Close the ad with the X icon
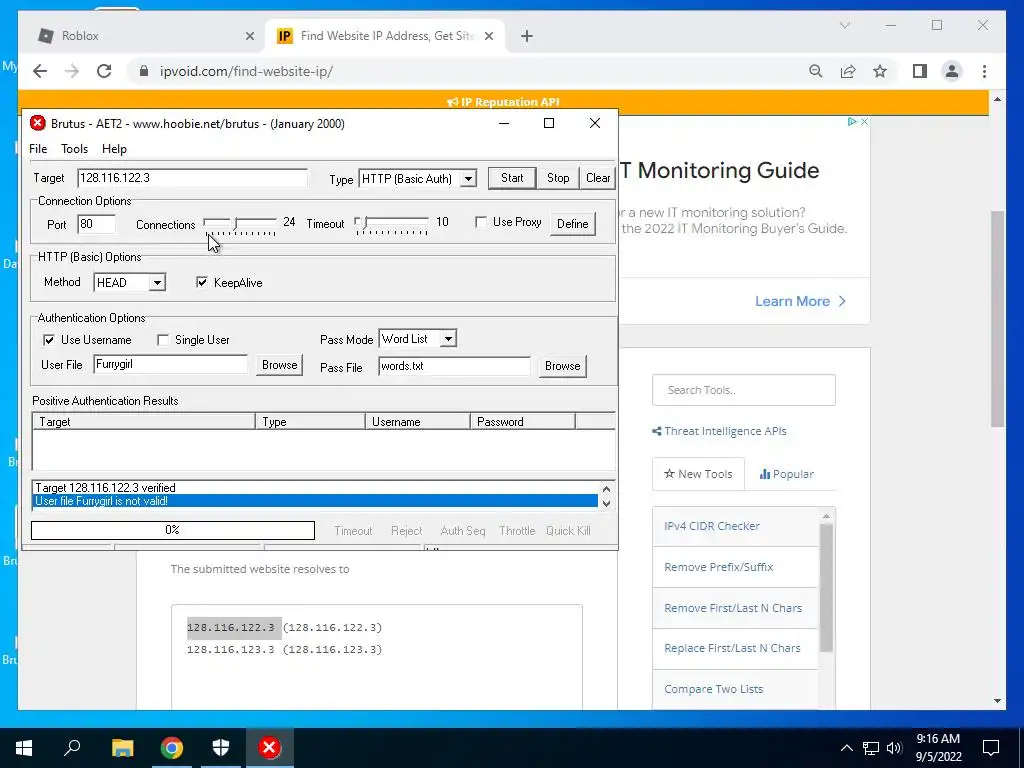The image size is (1024, 768). point(864,121)
